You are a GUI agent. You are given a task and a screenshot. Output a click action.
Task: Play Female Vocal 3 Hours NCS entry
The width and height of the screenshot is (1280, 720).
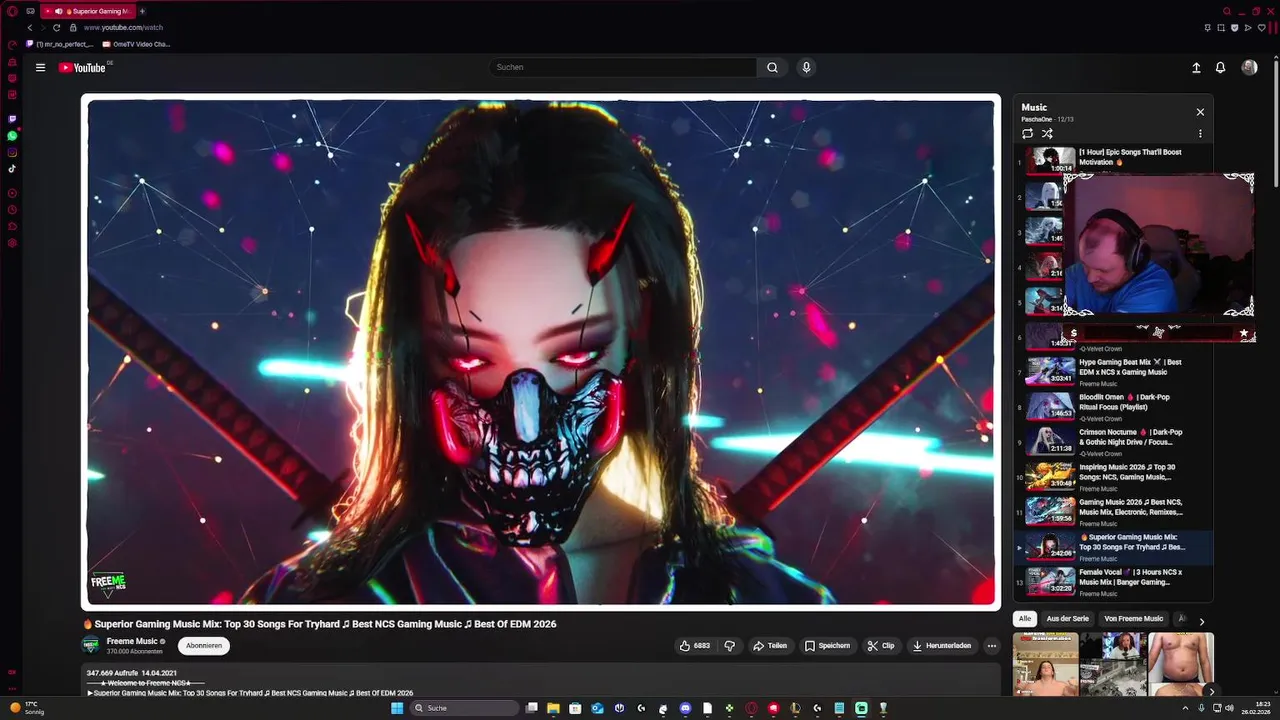click(x=1114, y=582)
